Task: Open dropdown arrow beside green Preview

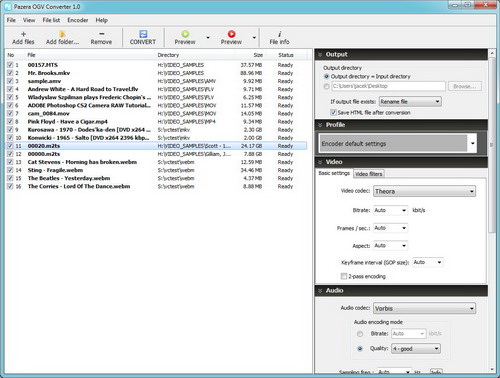Action: pyautogui.click(x=208, y=38)
